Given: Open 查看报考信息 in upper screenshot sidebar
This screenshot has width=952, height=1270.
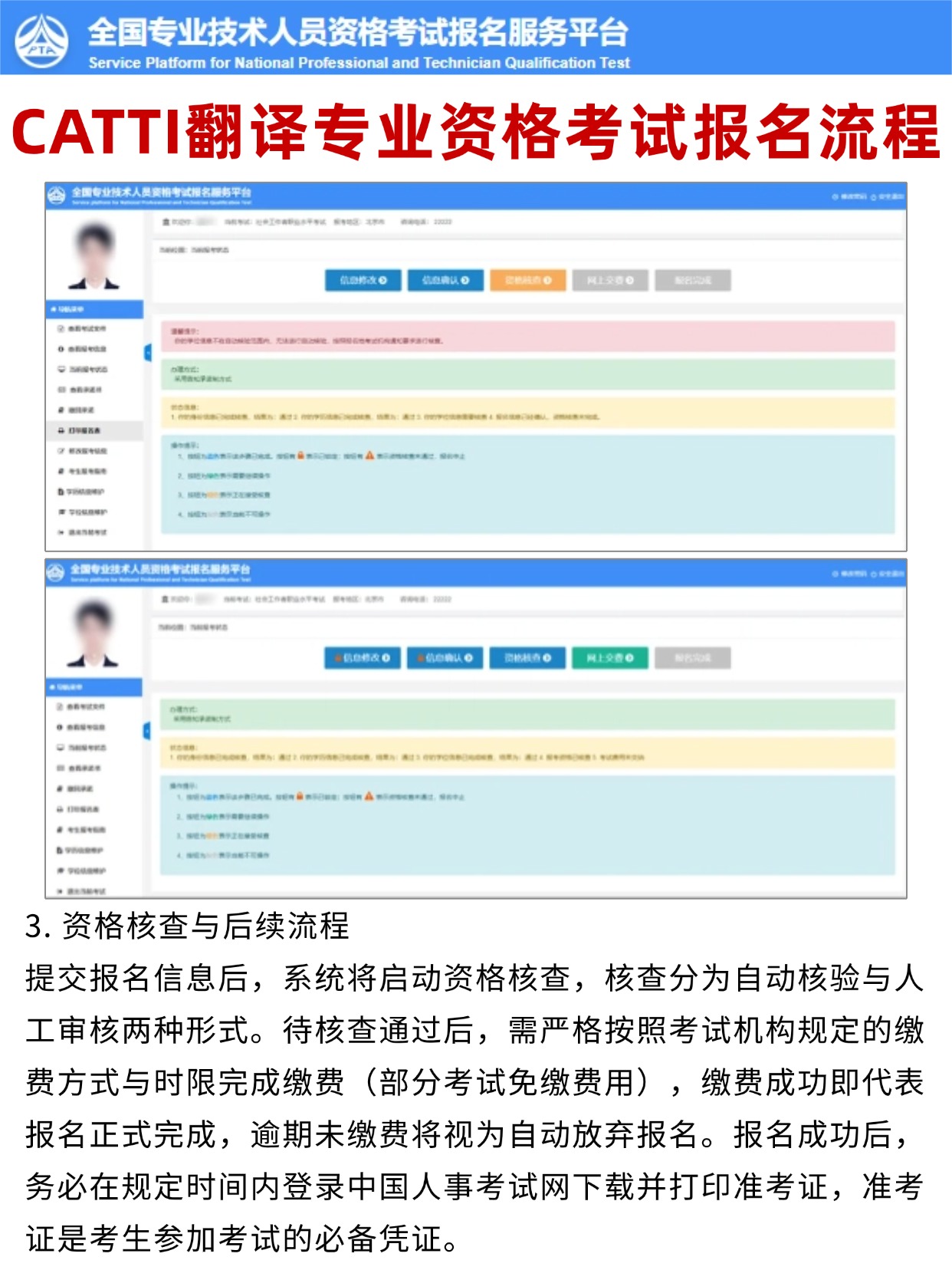Looking at the screenshot, I should coord(83,349).
